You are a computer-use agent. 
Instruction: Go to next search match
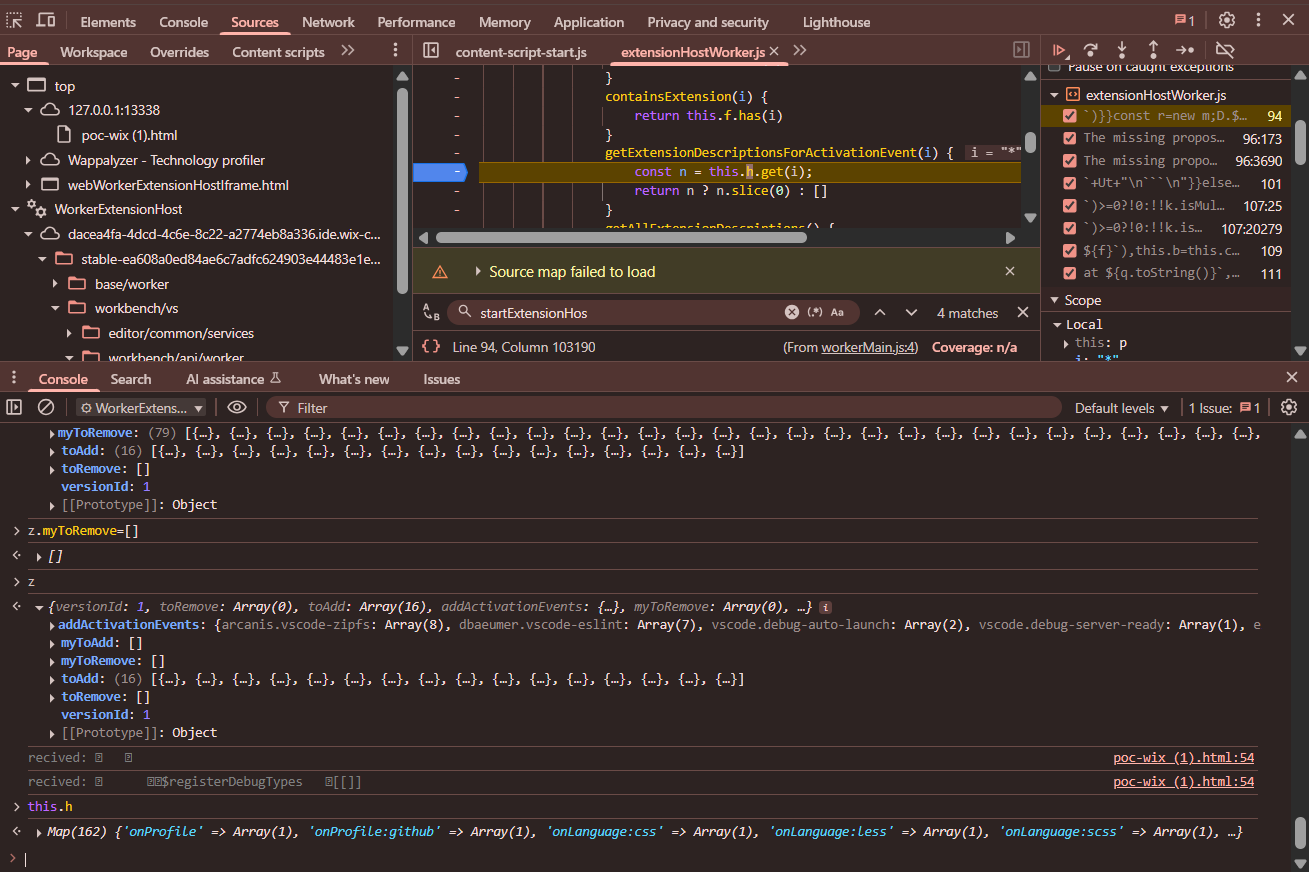pos(911,313)
